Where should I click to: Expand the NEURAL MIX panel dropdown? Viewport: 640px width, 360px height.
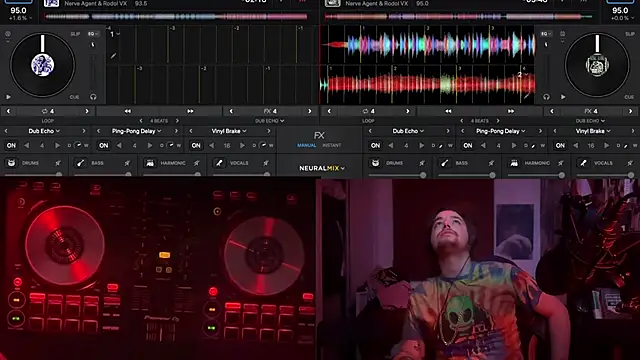pos(322,168)
